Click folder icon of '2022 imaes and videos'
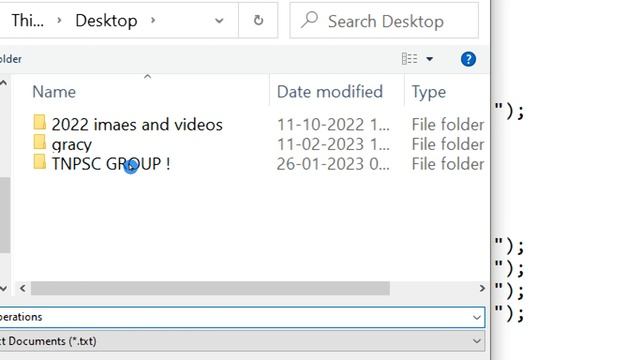Screen dimensions: 640x360 click(40, 122)
